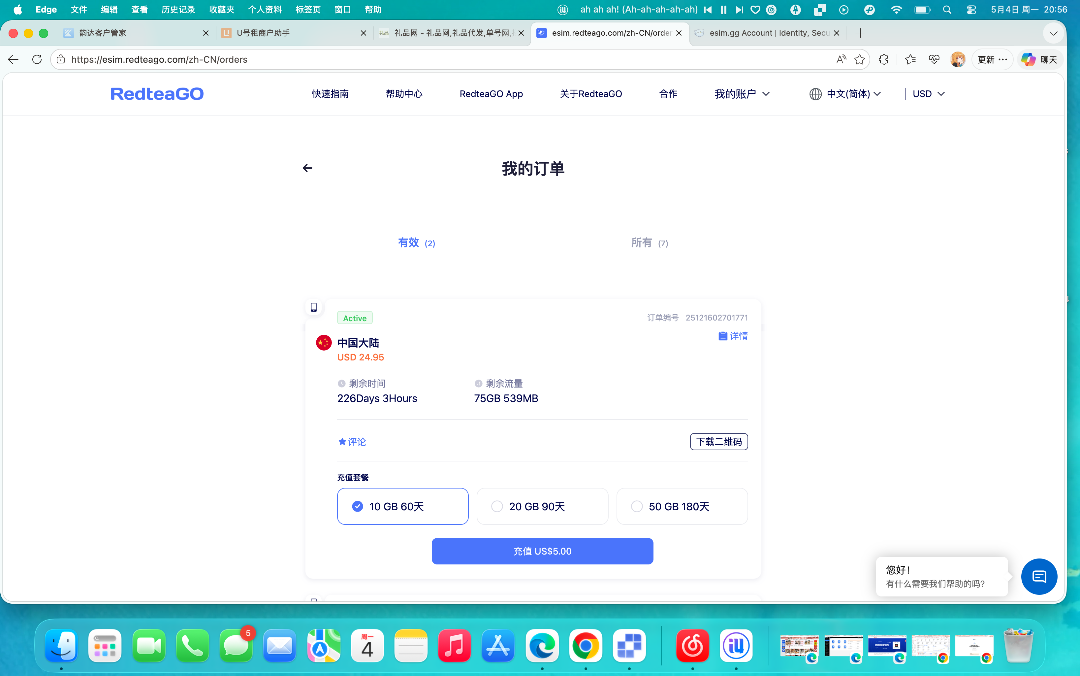
Task: Open the 合作 nav link
Action: (x=668, y=94)
